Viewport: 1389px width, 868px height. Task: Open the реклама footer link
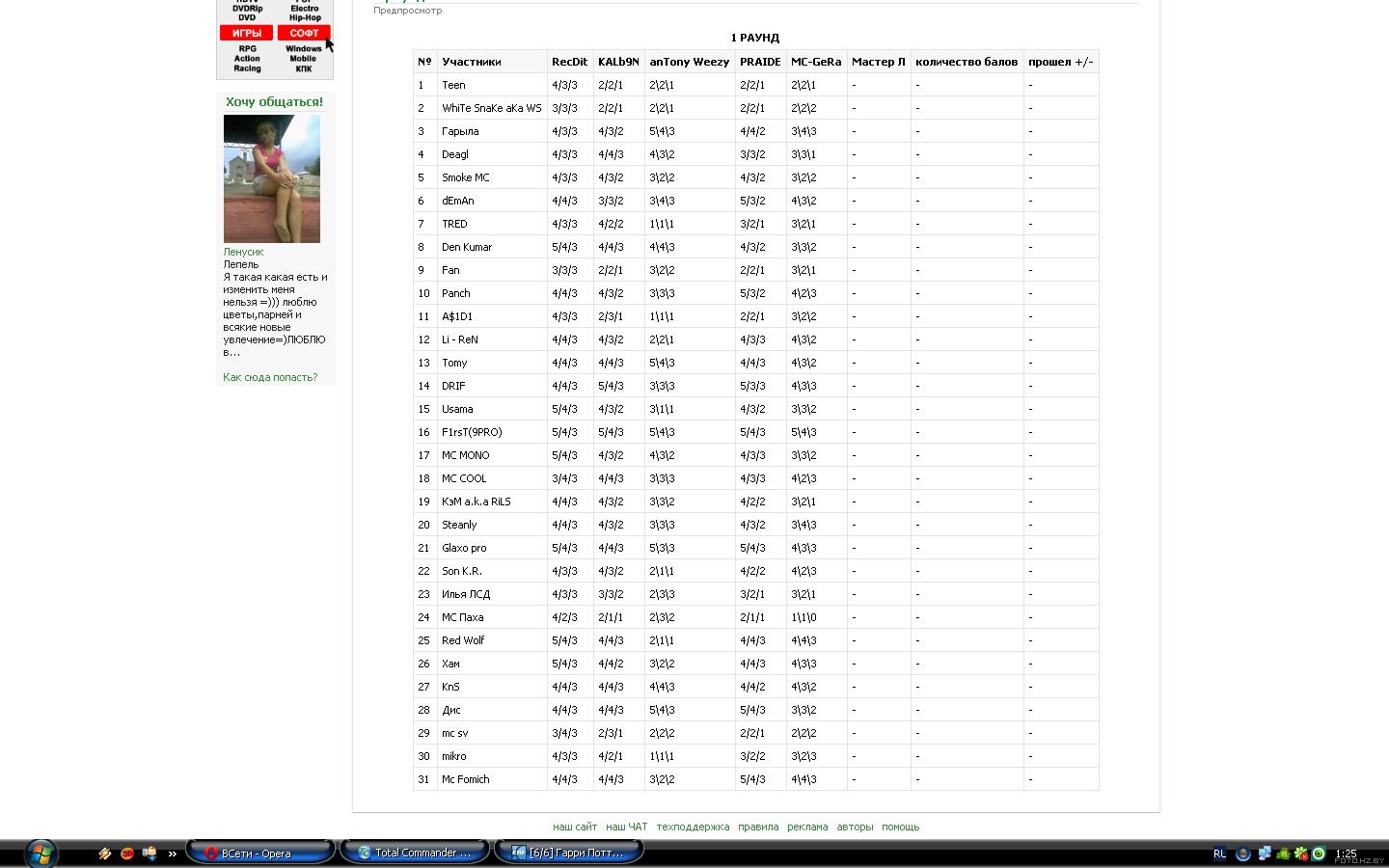point(807,827)
